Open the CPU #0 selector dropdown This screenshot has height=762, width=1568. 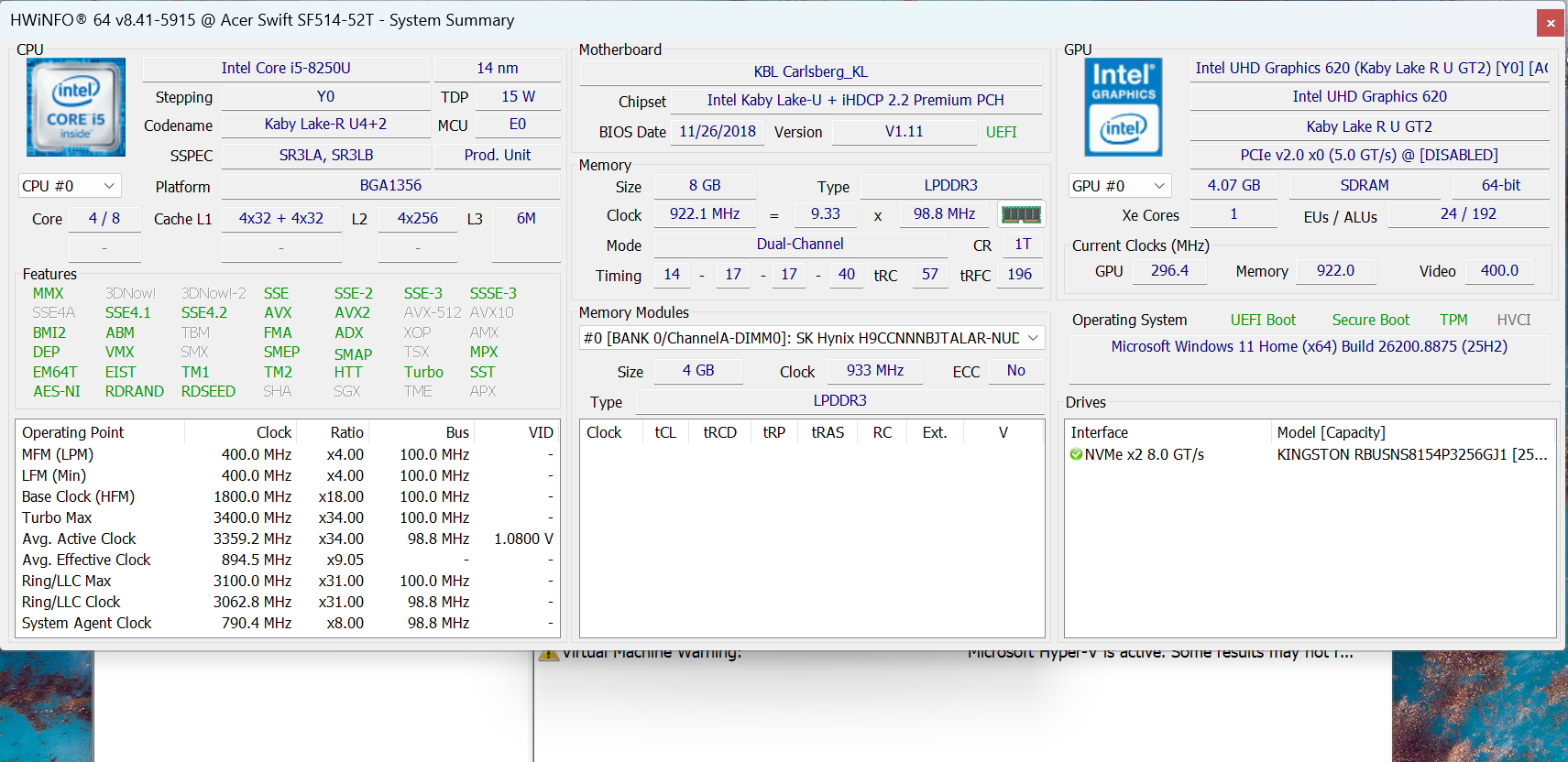[x=70, y=186]
